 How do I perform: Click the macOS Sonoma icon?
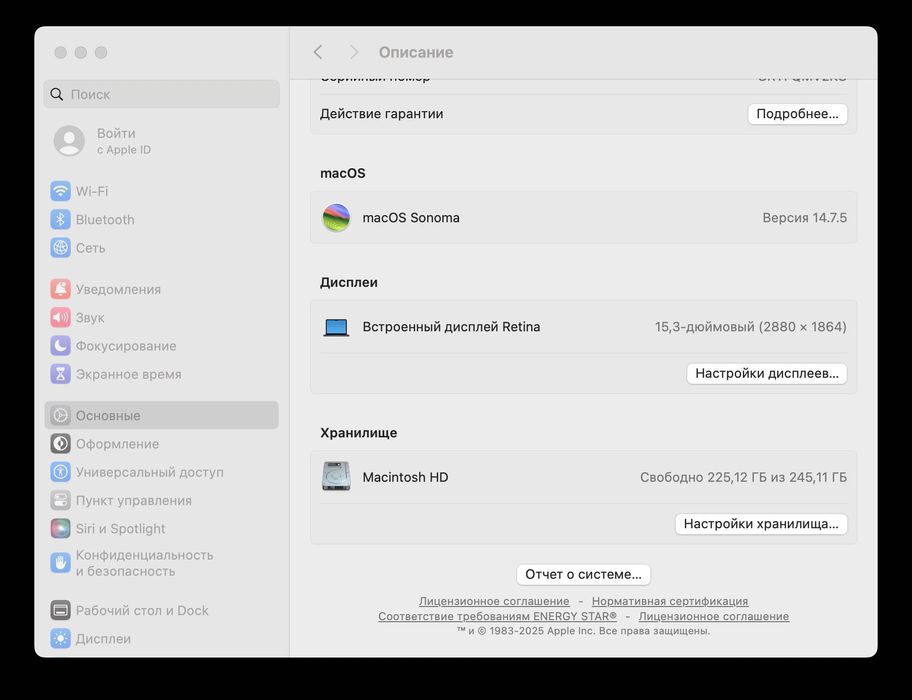pos(336,217)
